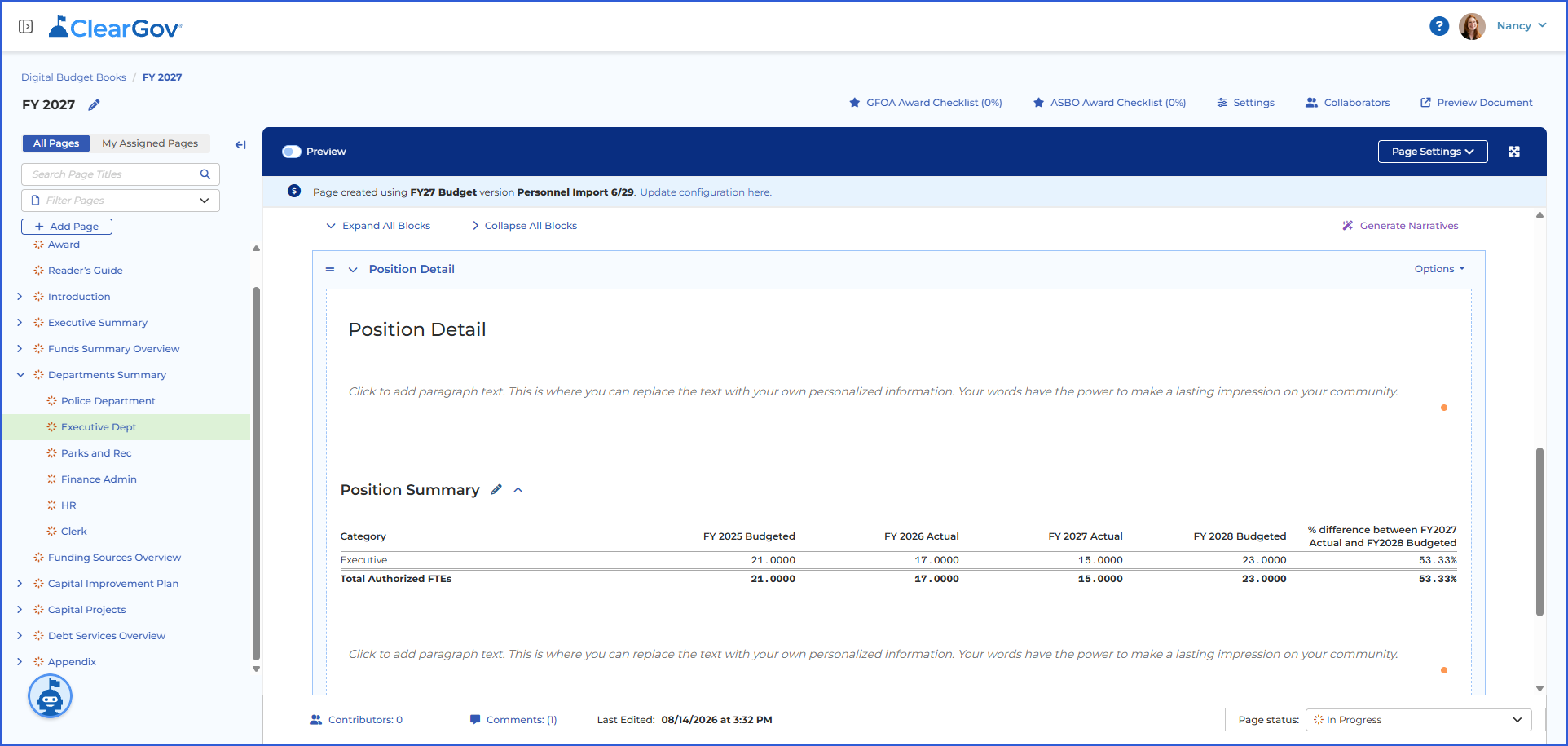Click the GFOA Award Checklist star icon
The image size is (1568, 746).
pyautogui.click(x=854, y=103)
